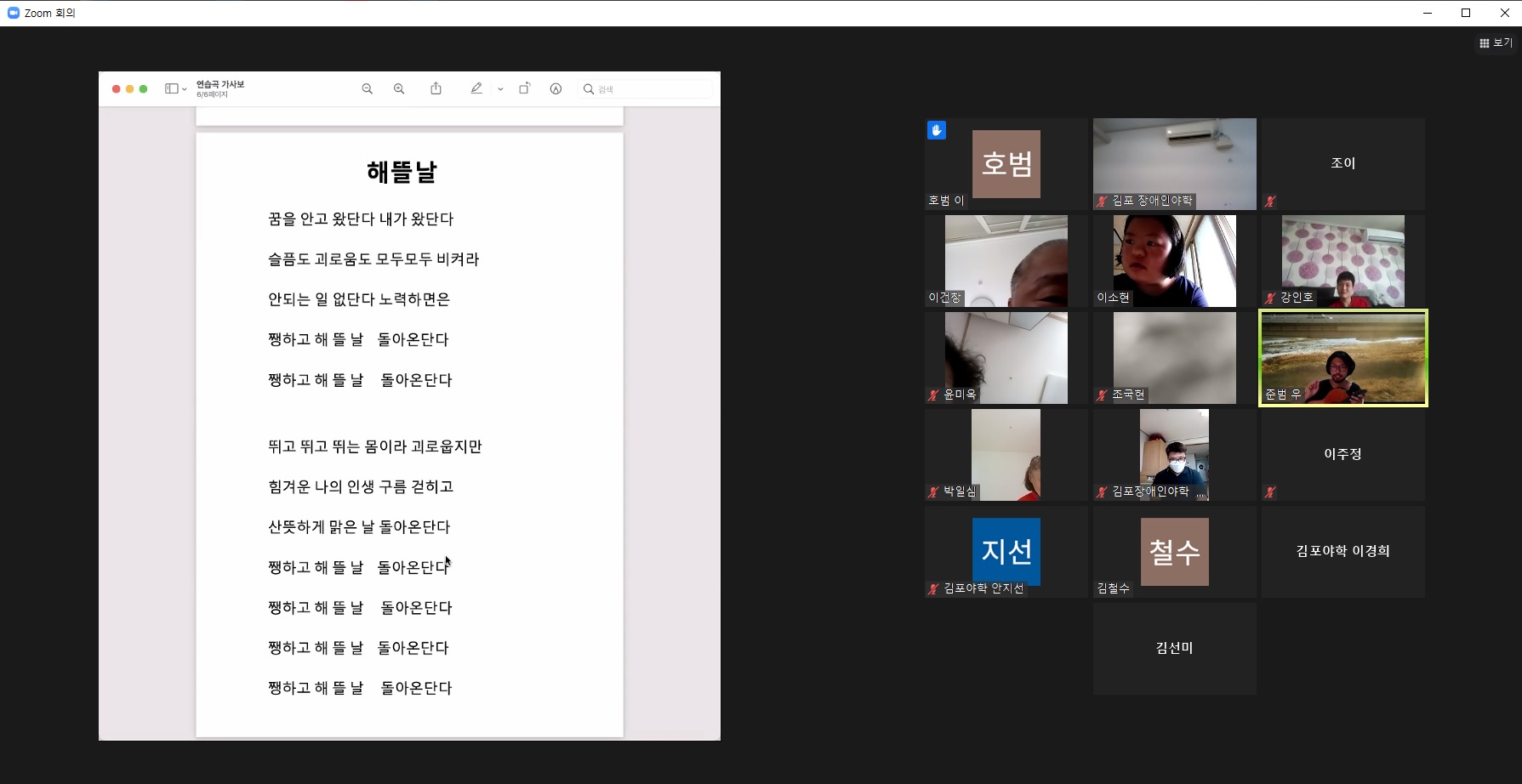Click muted mic icon next to 강인호
The width and height of the screenshot is (1522, 784).
pyautogui.click(x=1270, y=298)
